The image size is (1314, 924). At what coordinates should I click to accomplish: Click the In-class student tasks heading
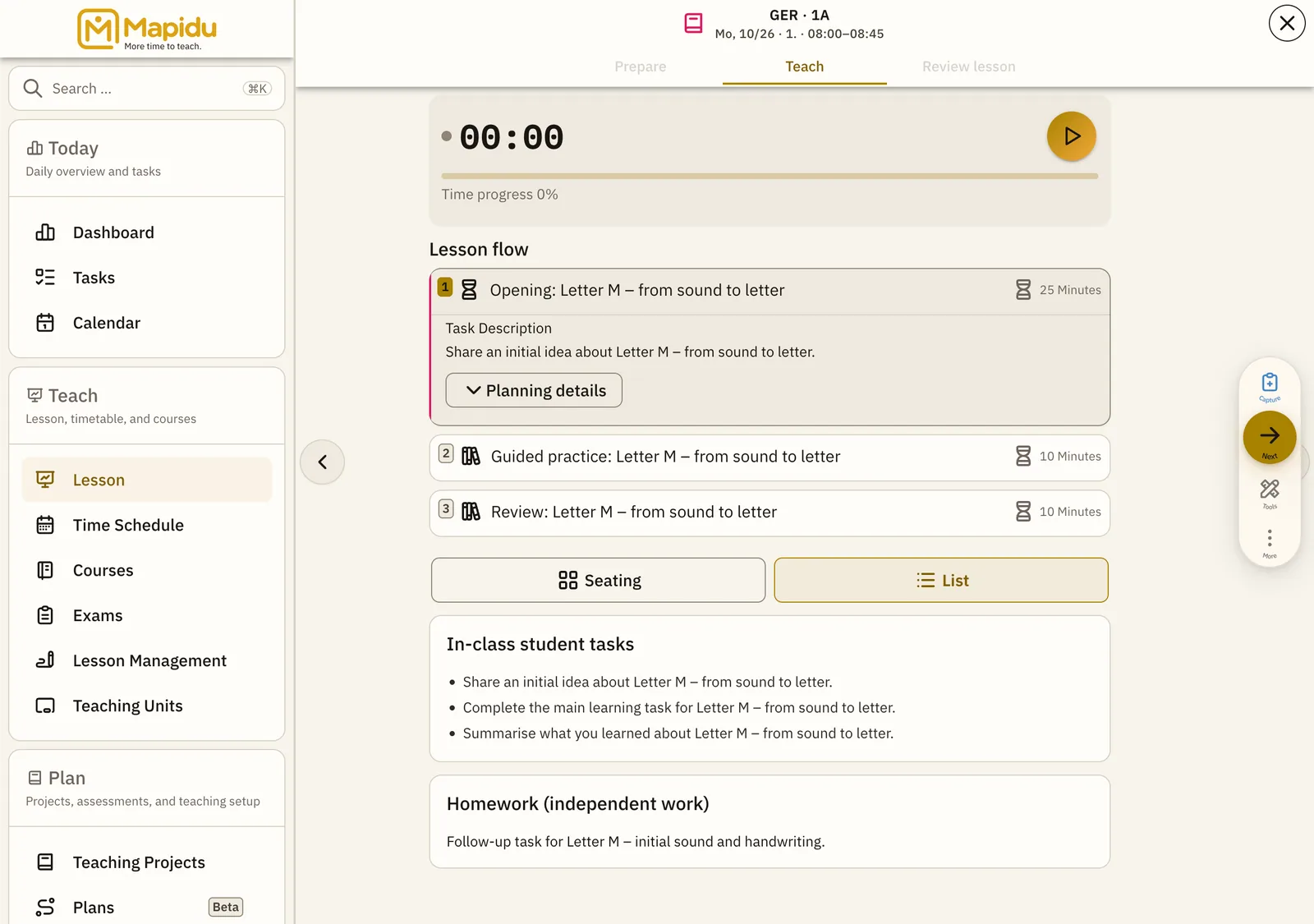[x=540, y=645]
